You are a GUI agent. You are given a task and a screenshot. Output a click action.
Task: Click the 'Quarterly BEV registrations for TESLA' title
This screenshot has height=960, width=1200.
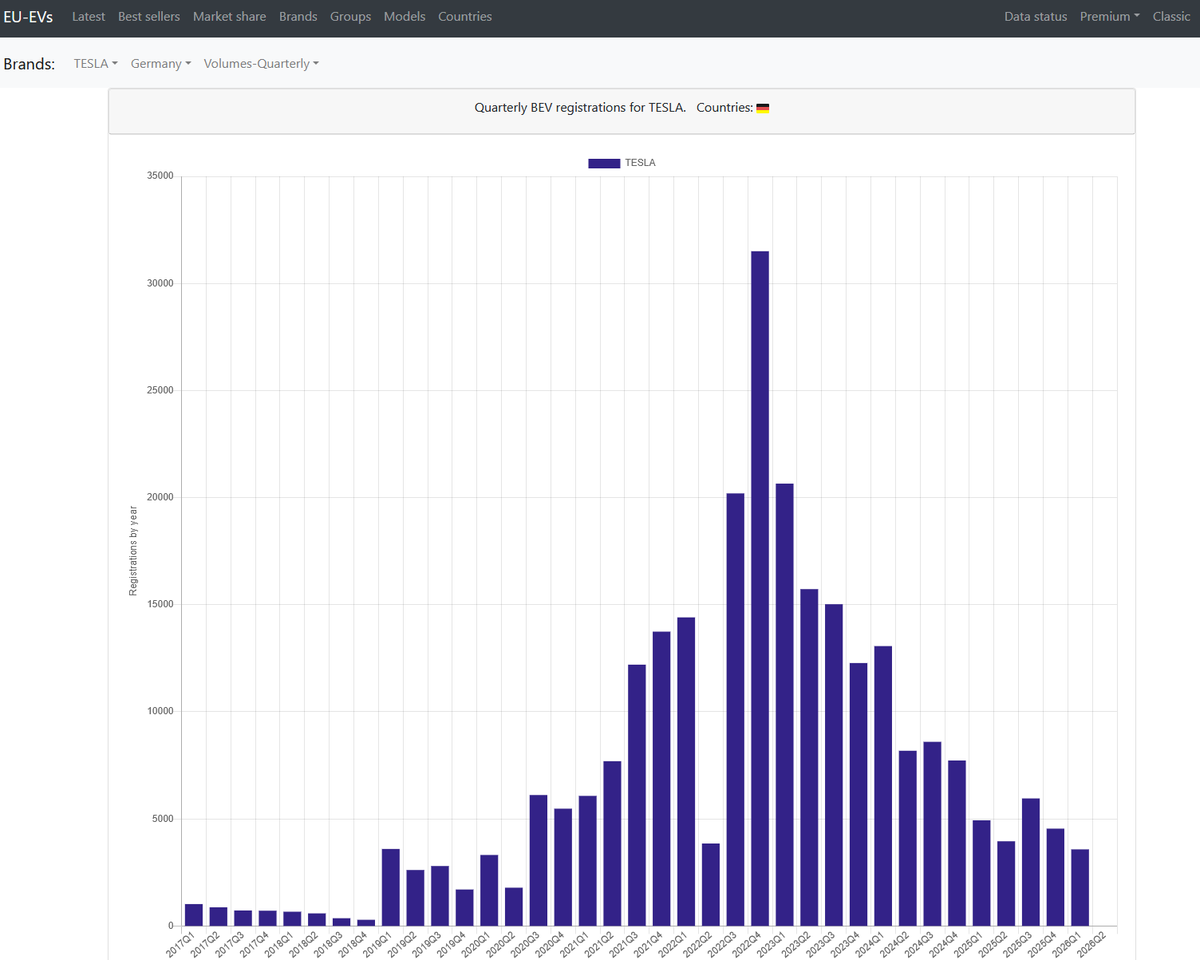coord(580,108)
